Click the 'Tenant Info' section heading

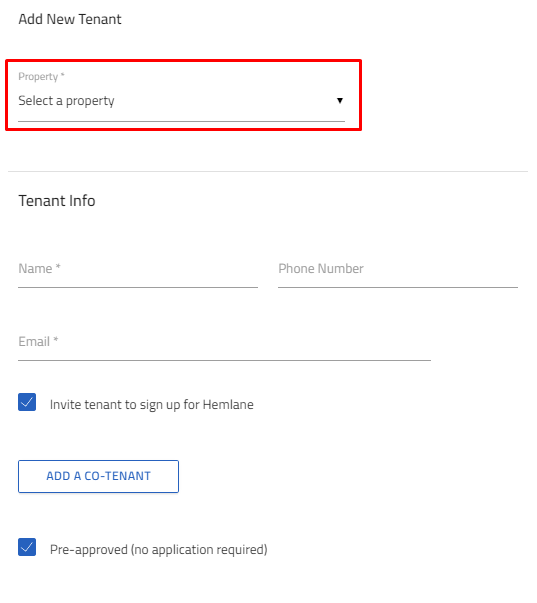(x=57, y=201)
